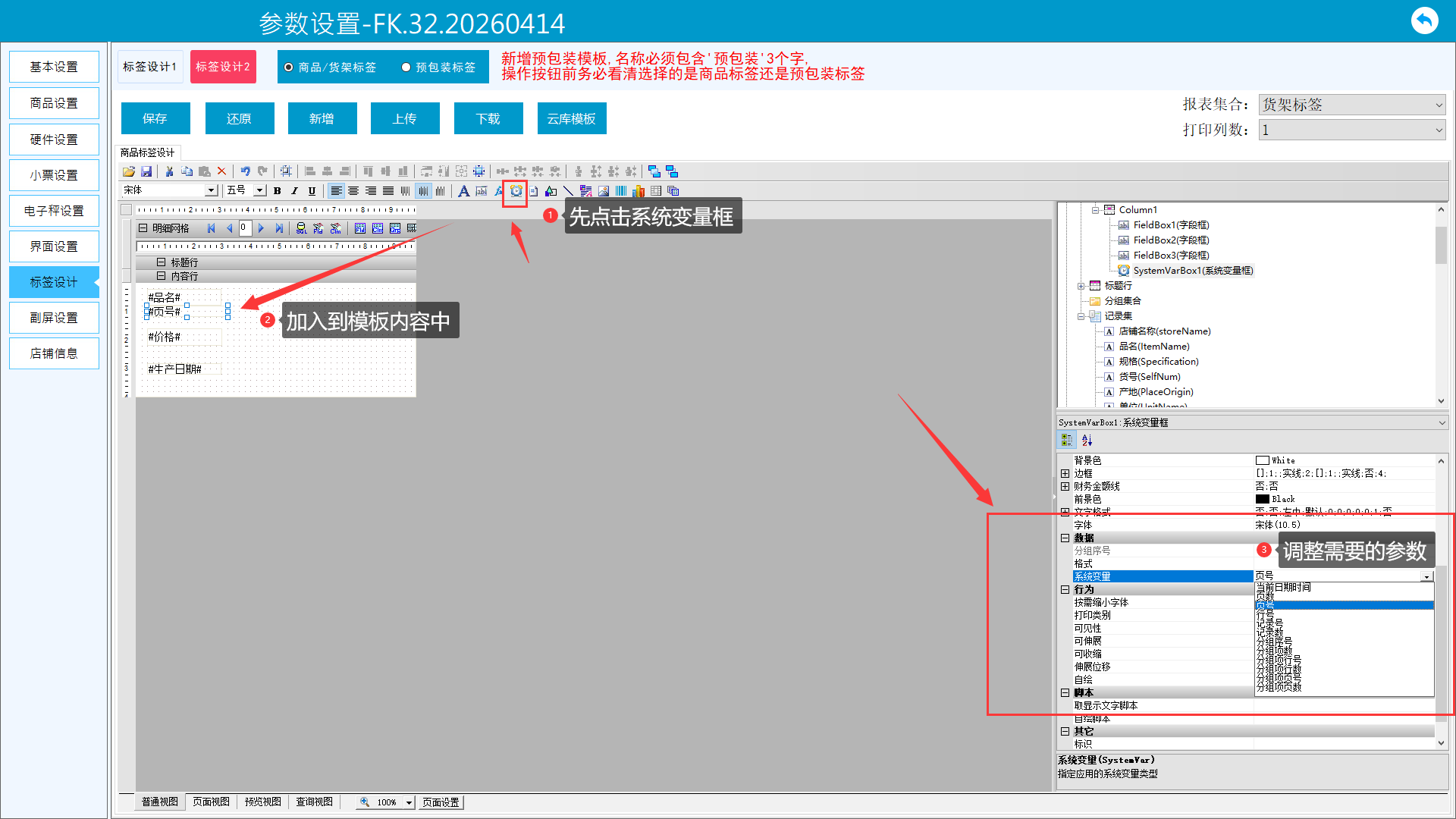The height and width of the screenshot is (819, 1456).
Task: Click the open file folder icon
Action: [x=129, y=171]
